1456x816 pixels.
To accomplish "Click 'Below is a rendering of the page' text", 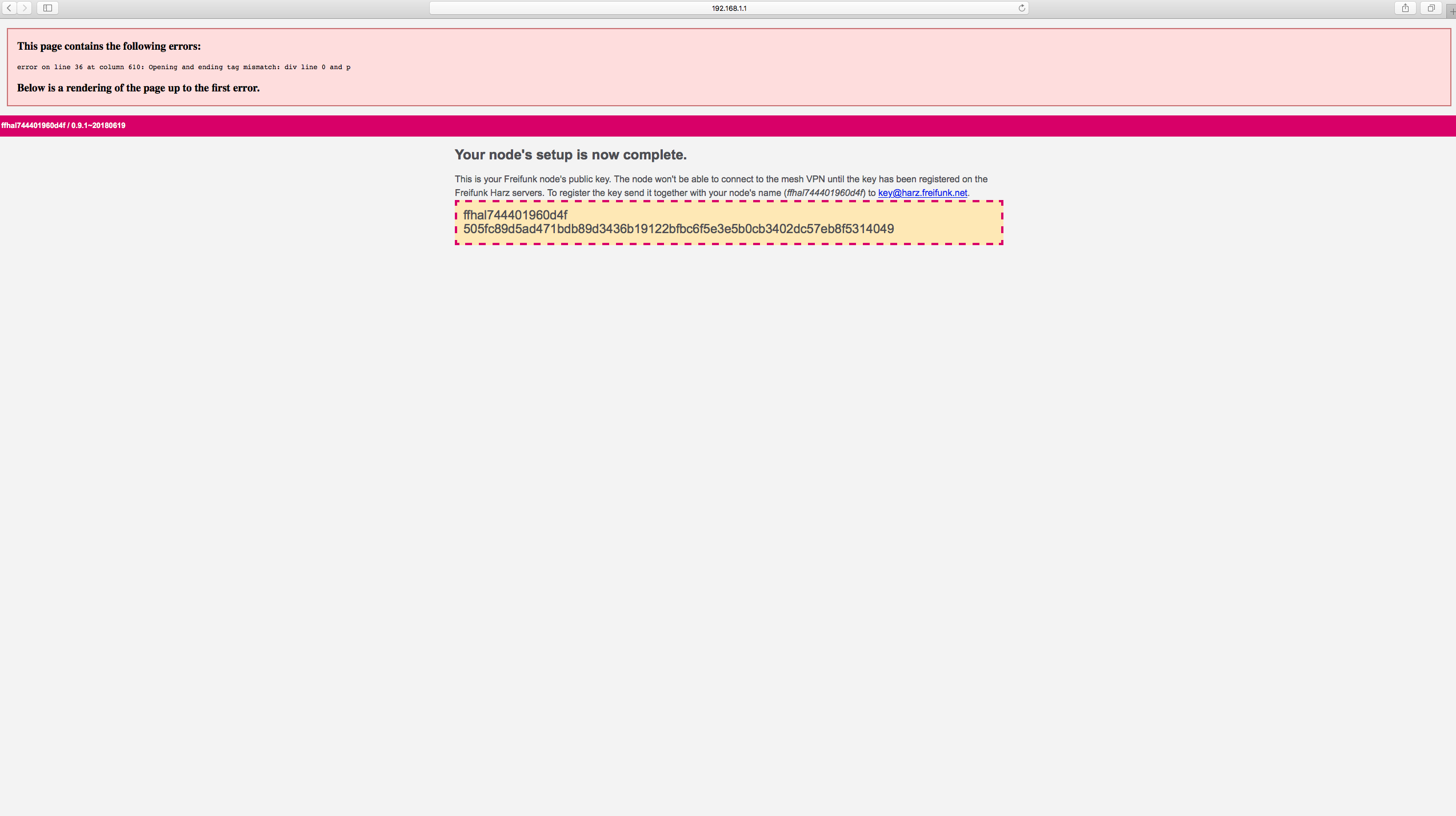I will click(x=138, y=88).
